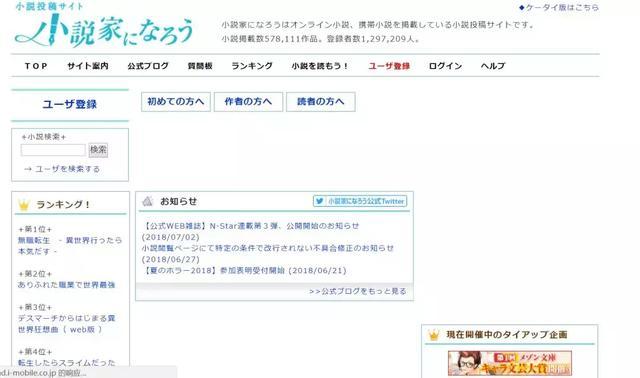Screen dimensions: 640x378
Task: Click the crown icon beside 現在開催中のタイアップ企画
Action: (x=433, y=335)
